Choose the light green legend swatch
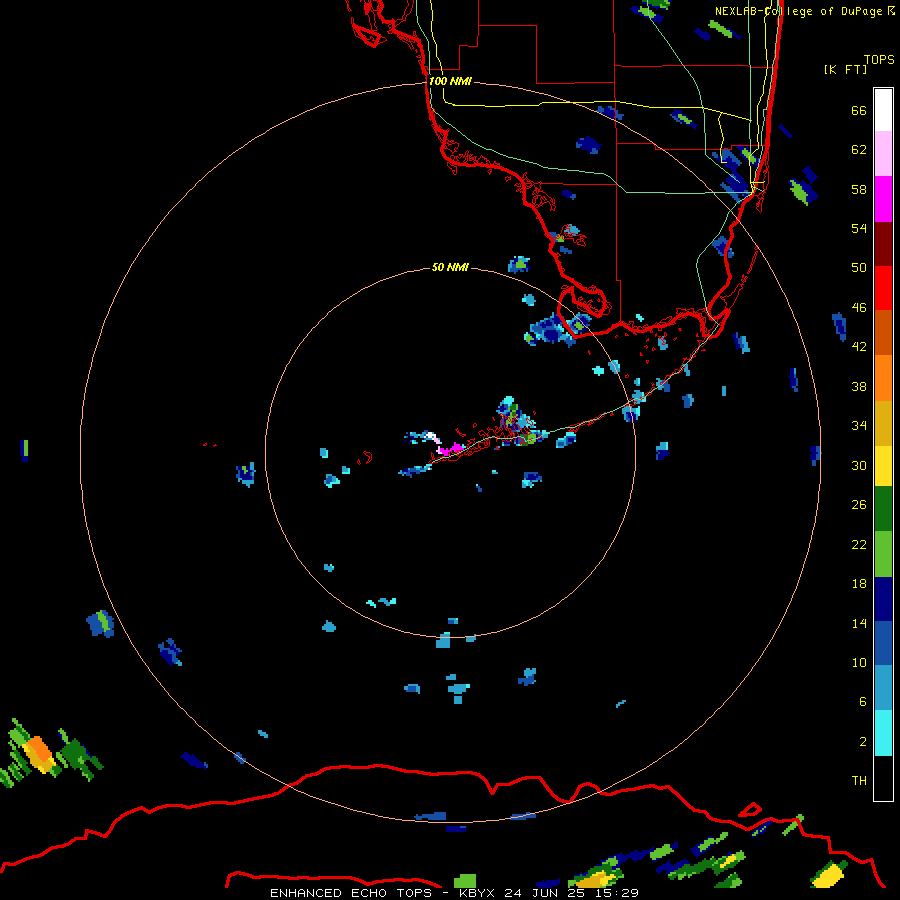Image resolution: width=900 pixels, height=900 pixels. click(883, 554)
